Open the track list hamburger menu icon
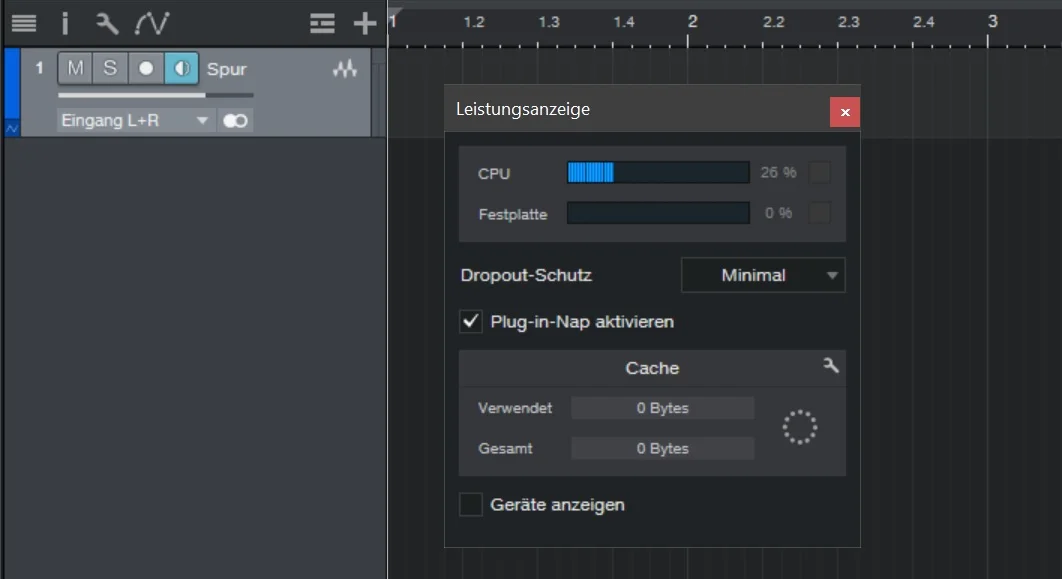 [x=24, y=24]
